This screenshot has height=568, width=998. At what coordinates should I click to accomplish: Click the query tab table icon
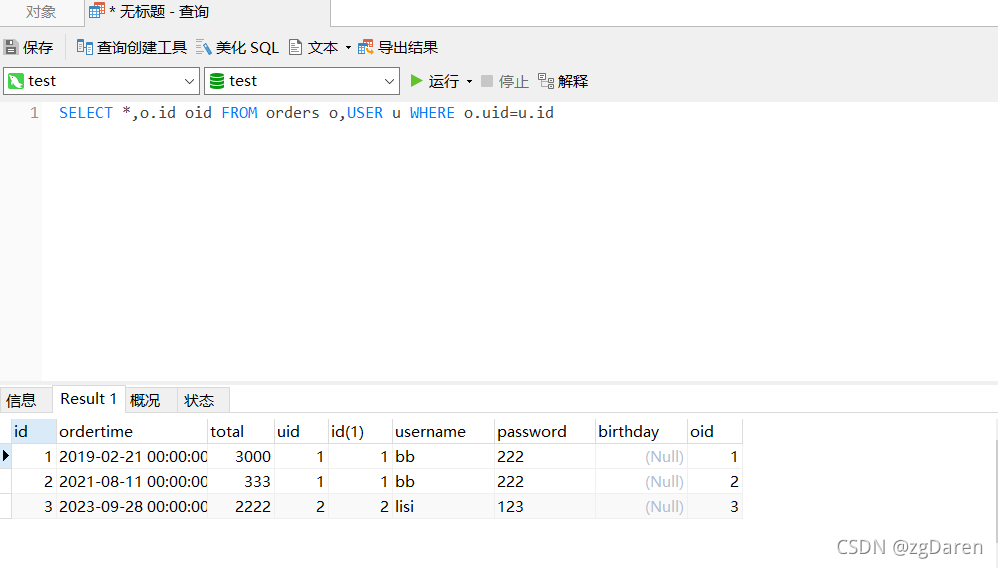97,10
